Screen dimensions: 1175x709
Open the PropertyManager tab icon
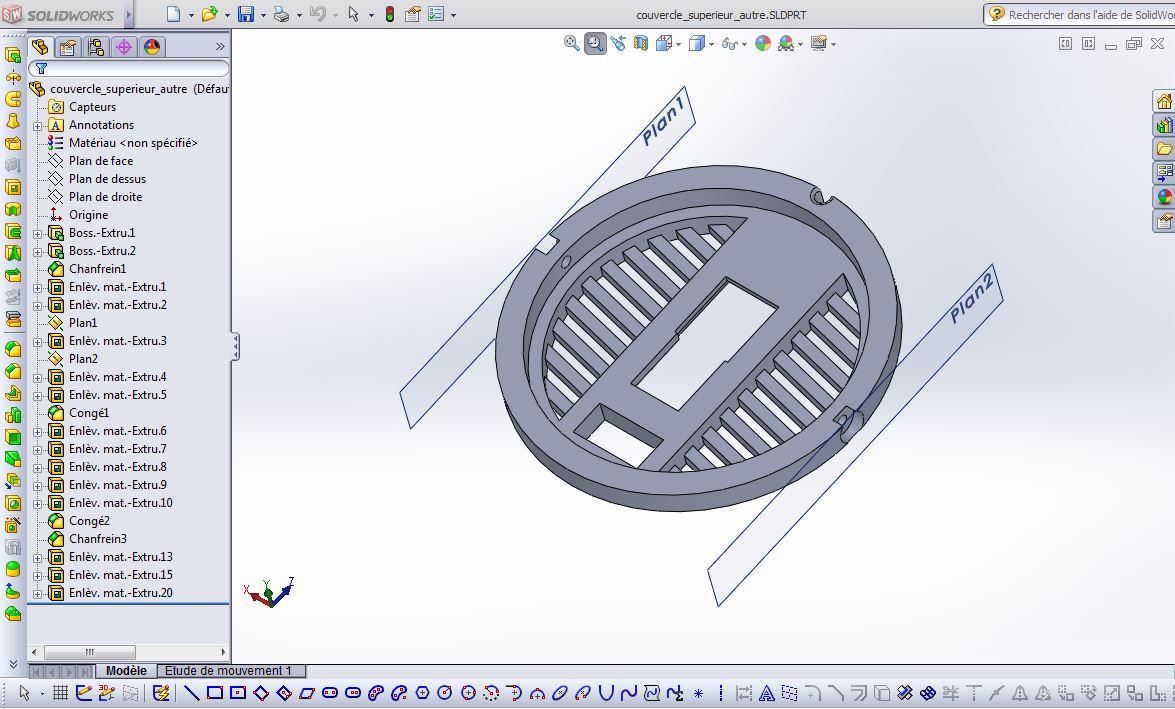[68, 47]
